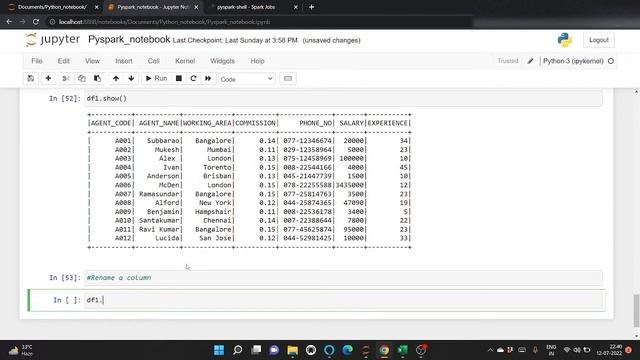640x360 pixels.
Task: Move selected cell down
Action: tap(131, 78)
